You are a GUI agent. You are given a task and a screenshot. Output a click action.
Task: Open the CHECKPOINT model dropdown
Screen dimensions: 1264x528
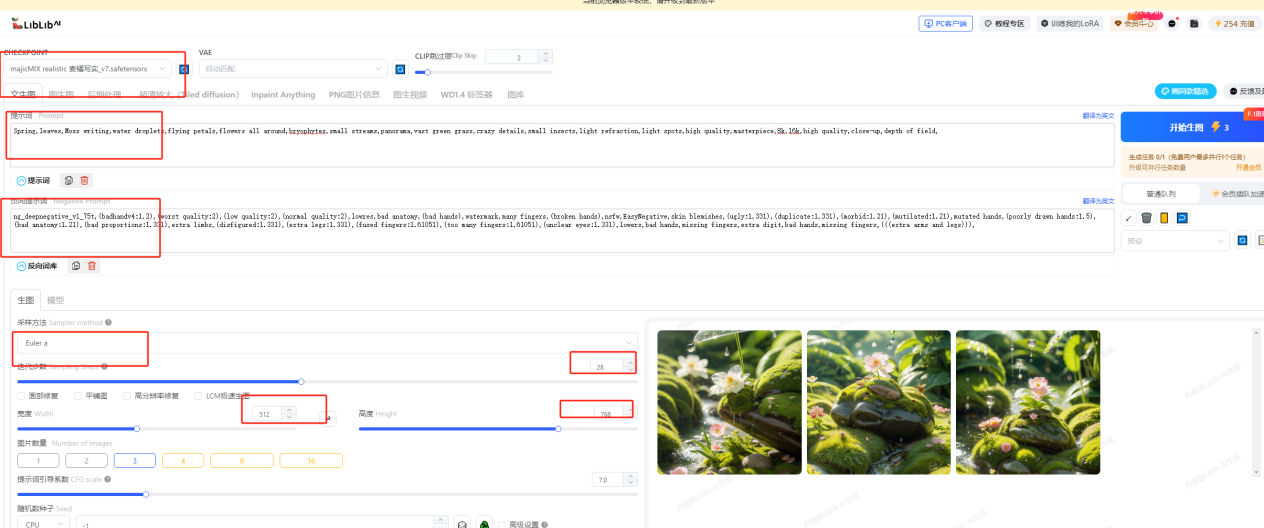point(88,69)
